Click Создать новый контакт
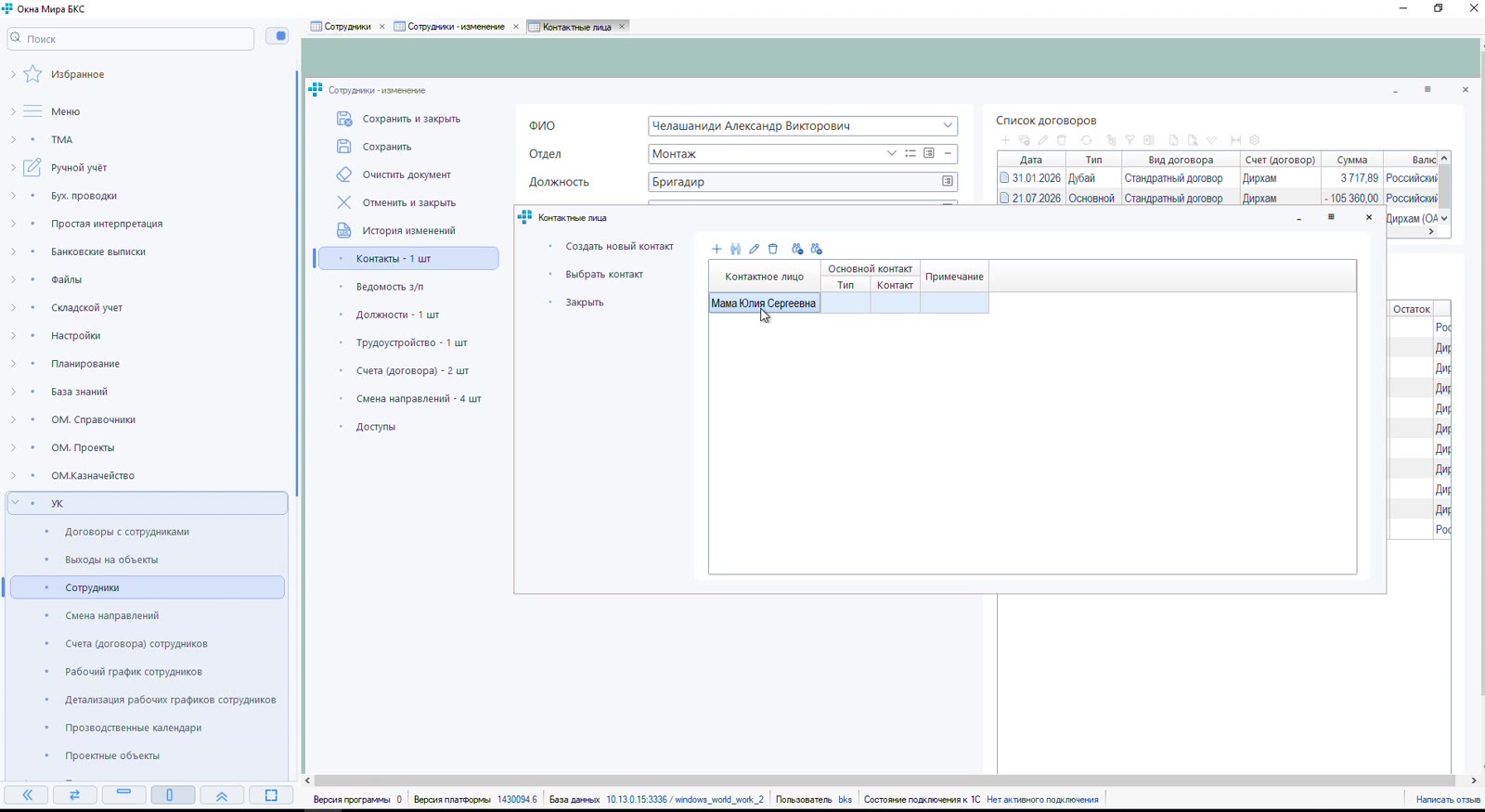1485x812 pixels. 620,247
